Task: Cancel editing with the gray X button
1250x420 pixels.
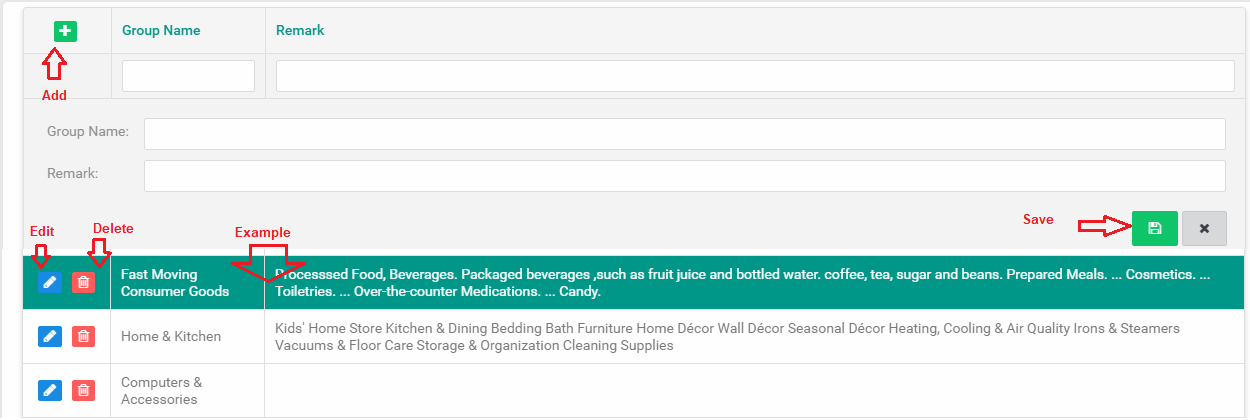Action: pos(1204,228)
